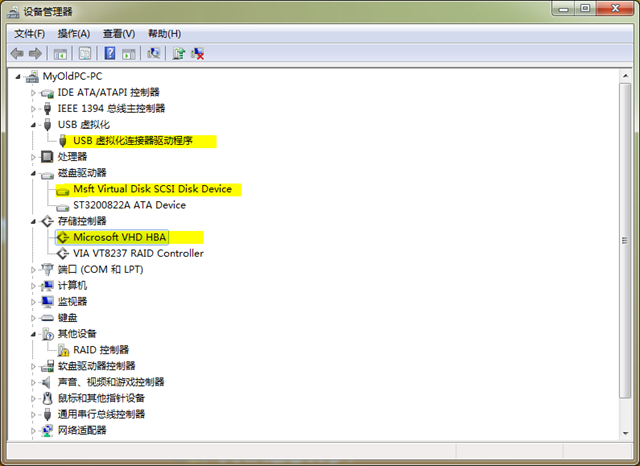Open the Properties toolbar icon
This screenshot has height=466, width=640.
tap(85, 53)
